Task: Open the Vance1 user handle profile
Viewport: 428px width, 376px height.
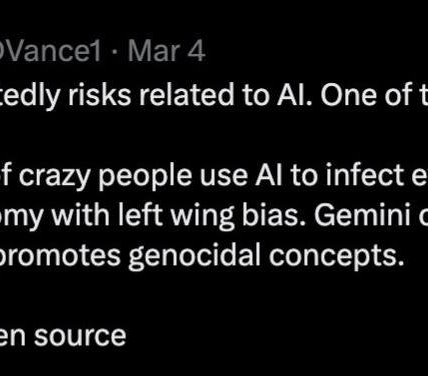Action: pyautogui.click(x=50, y=51)
